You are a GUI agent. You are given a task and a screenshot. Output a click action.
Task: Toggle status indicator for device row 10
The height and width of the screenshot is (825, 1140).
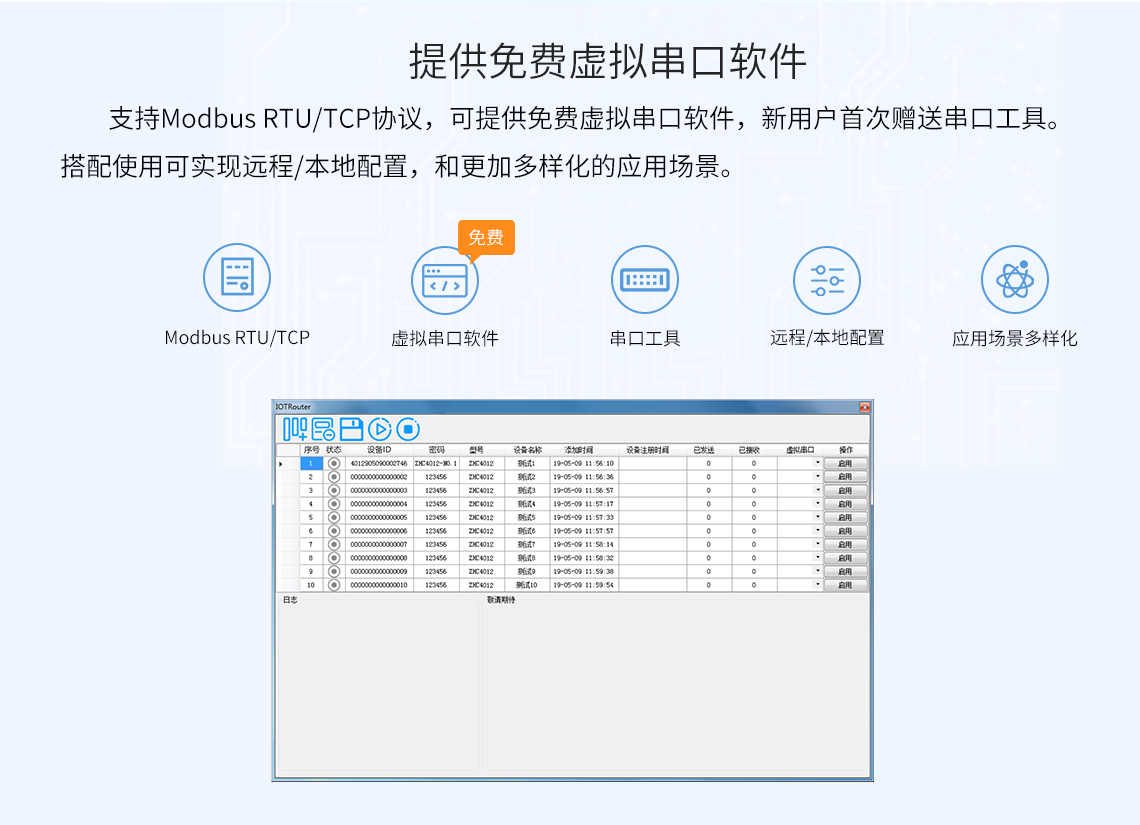334,585
